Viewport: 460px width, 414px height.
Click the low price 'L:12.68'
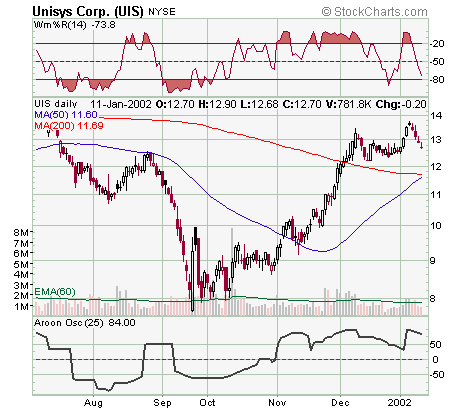(259, 104)
